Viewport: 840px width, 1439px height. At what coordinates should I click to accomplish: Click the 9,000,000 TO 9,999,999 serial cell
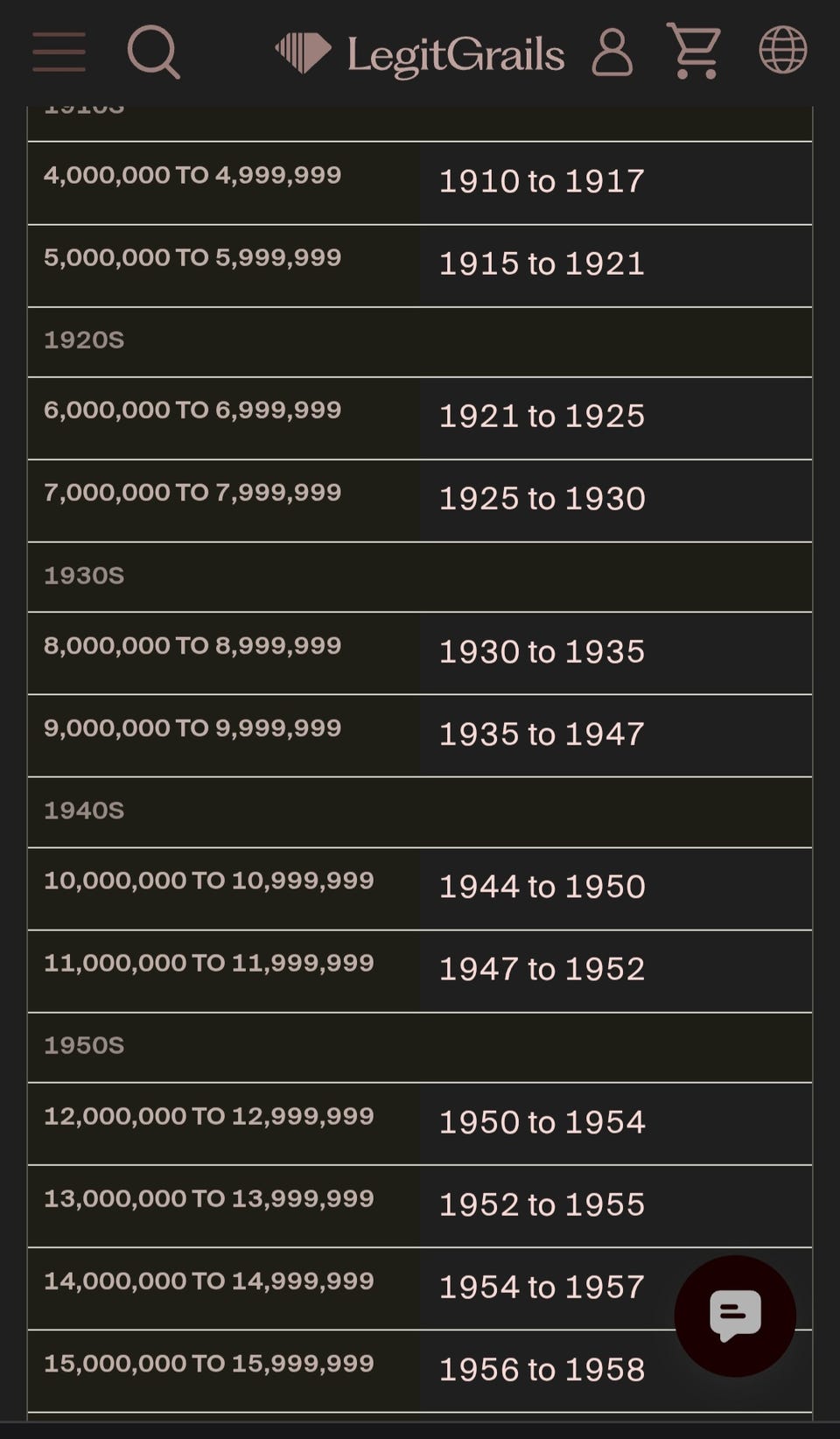[224, 736]
